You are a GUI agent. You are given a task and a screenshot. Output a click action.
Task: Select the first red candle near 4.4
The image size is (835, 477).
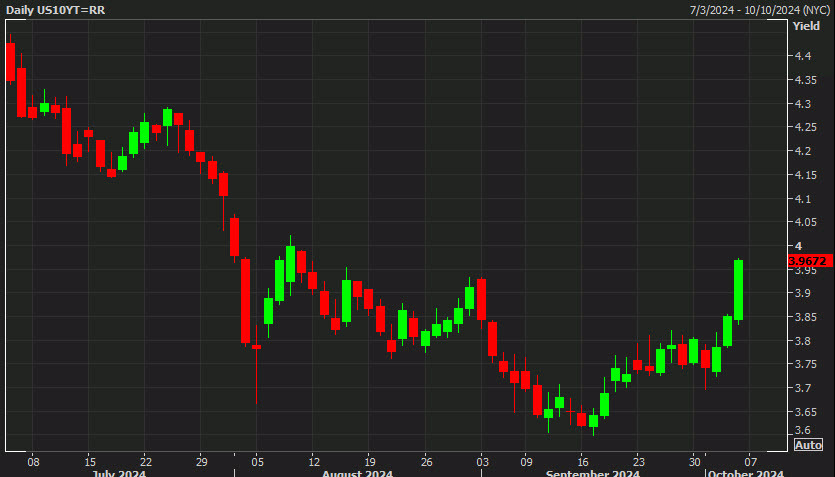pos(10,62)
